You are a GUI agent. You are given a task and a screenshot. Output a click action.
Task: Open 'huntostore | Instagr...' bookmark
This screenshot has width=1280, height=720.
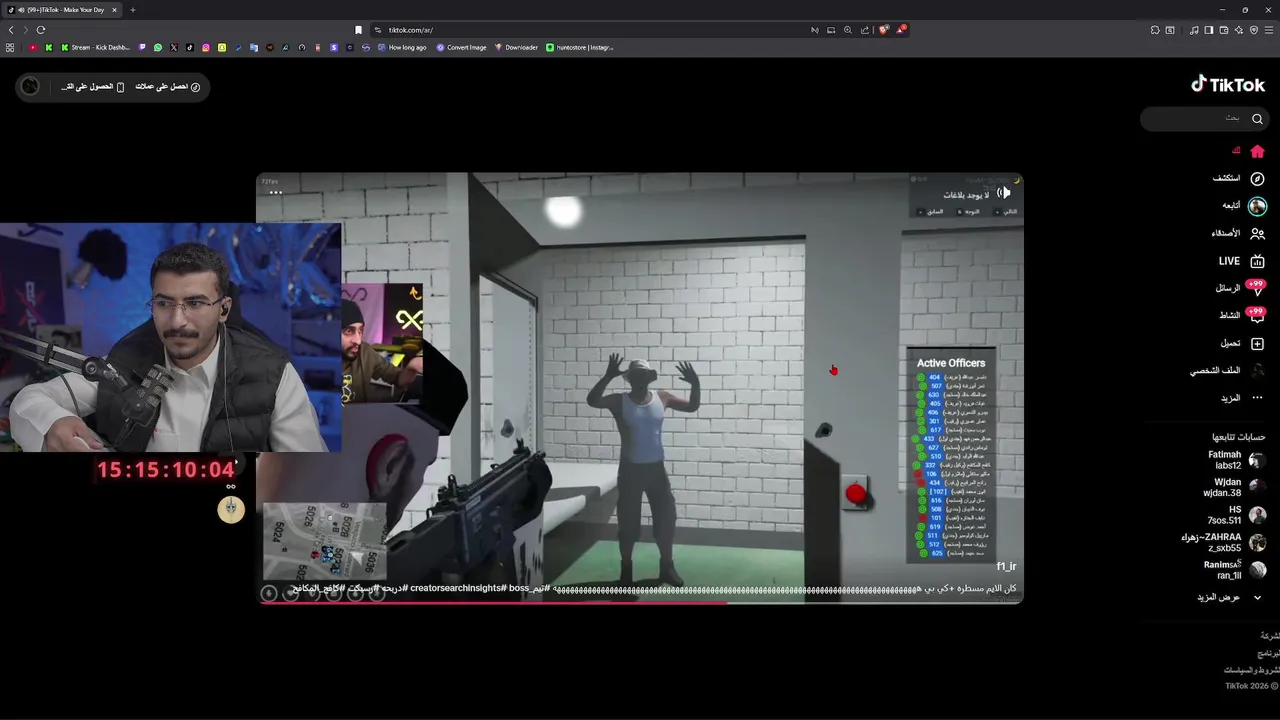580,47
